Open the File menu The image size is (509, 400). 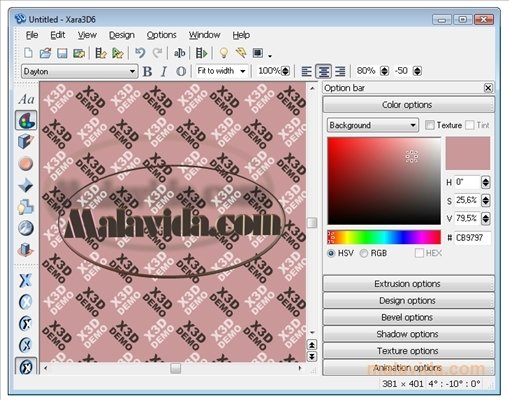point(32,35)
